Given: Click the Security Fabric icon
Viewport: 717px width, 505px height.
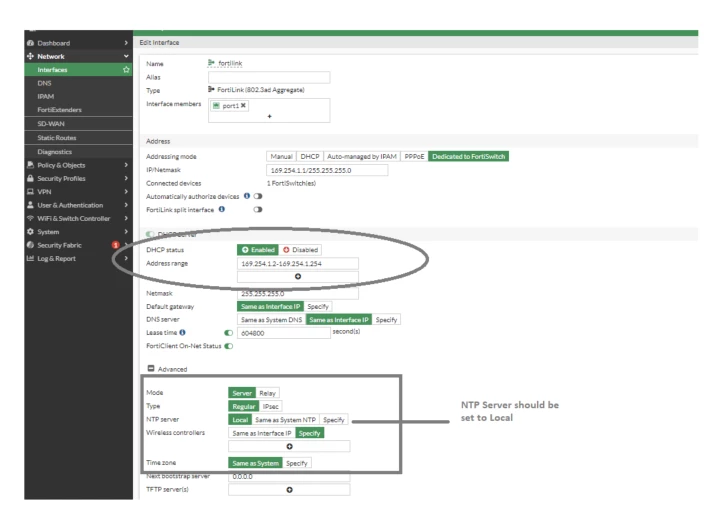Looking at the screenshot, I should coord(30,245).
